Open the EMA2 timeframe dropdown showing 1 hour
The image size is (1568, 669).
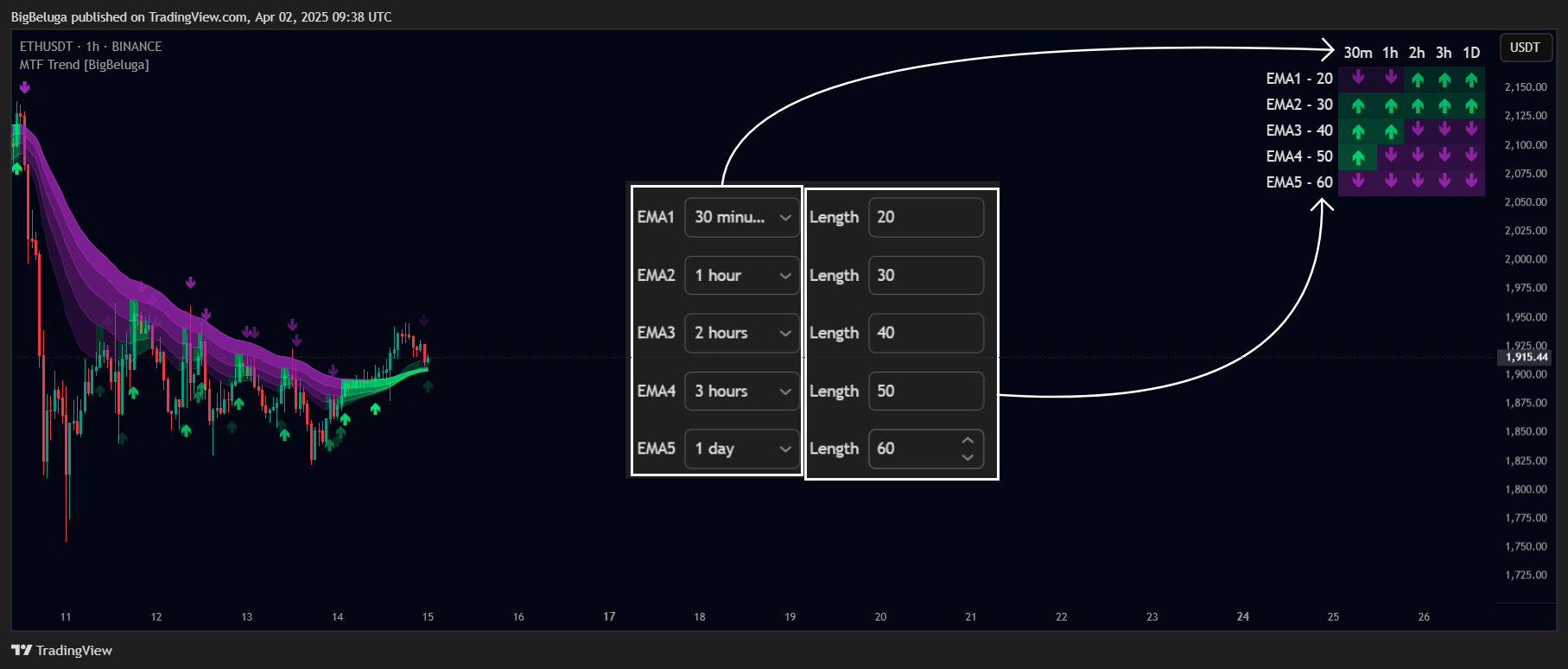[x=741, y=276]
